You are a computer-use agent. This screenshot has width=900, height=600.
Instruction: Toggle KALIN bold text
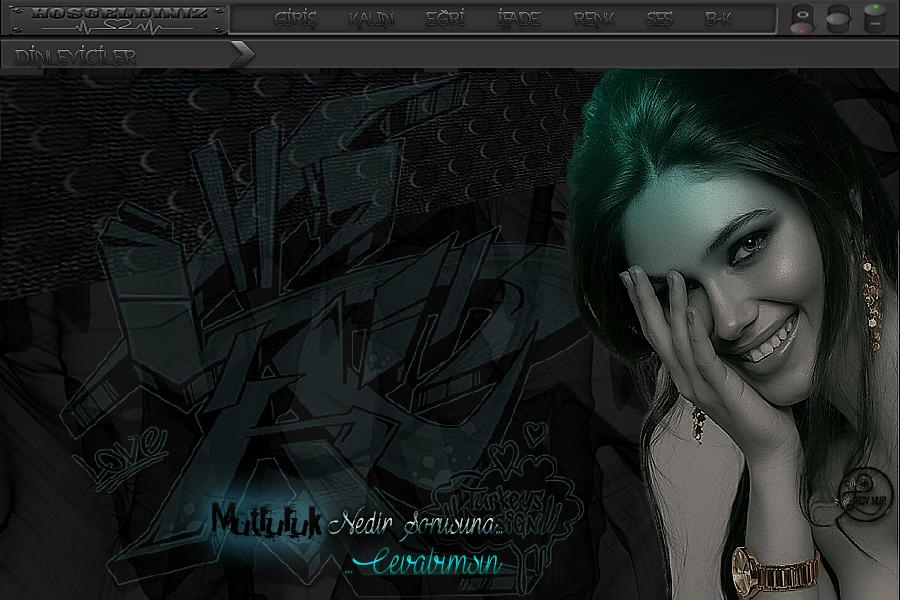coord(371,19)
